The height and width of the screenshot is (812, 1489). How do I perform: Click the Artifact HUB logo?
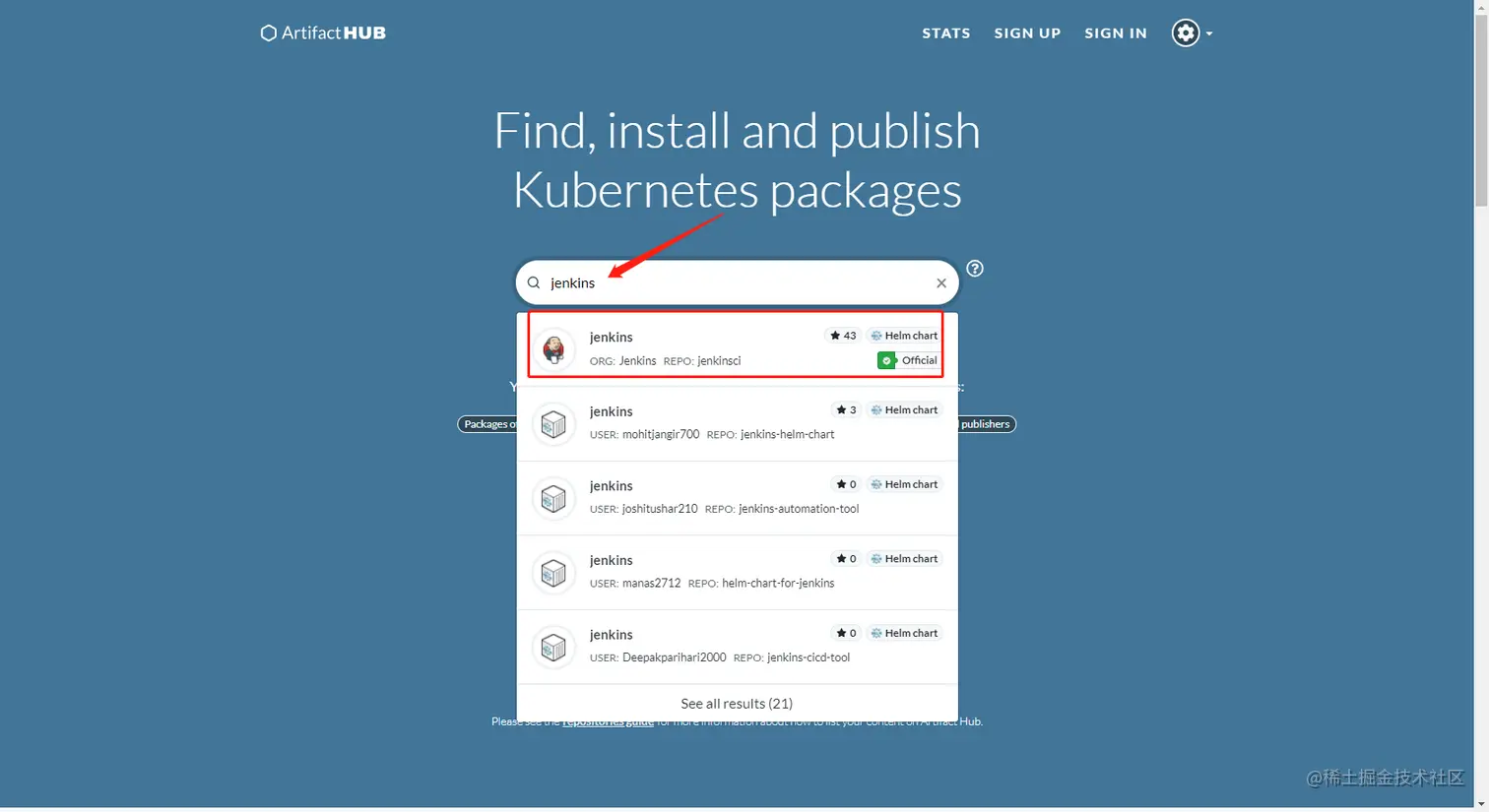323,32
